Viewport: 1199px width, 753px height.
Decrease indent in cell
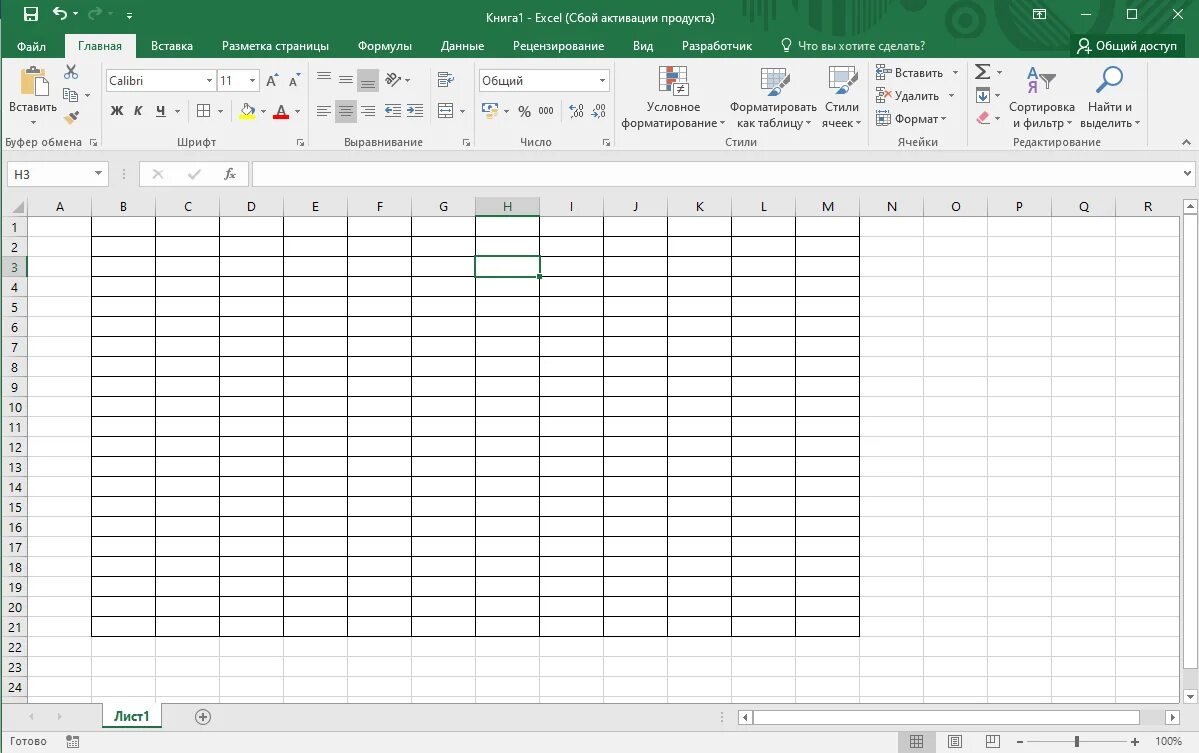[x=393, y=111]
